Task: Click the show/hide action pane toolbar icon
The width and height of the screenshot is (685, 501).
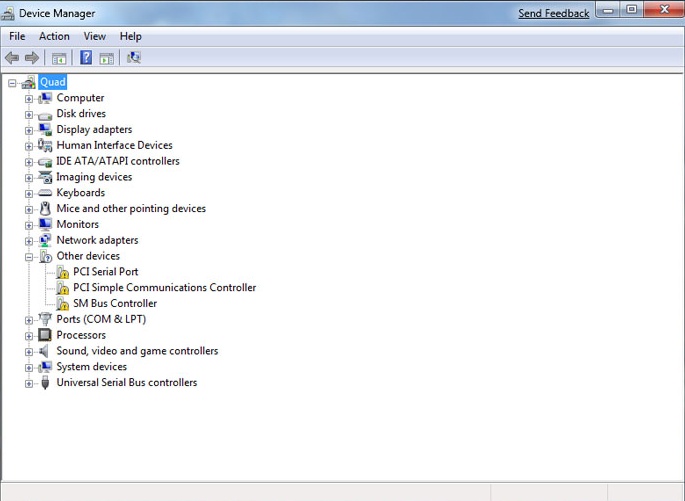Action: (107, 58)
